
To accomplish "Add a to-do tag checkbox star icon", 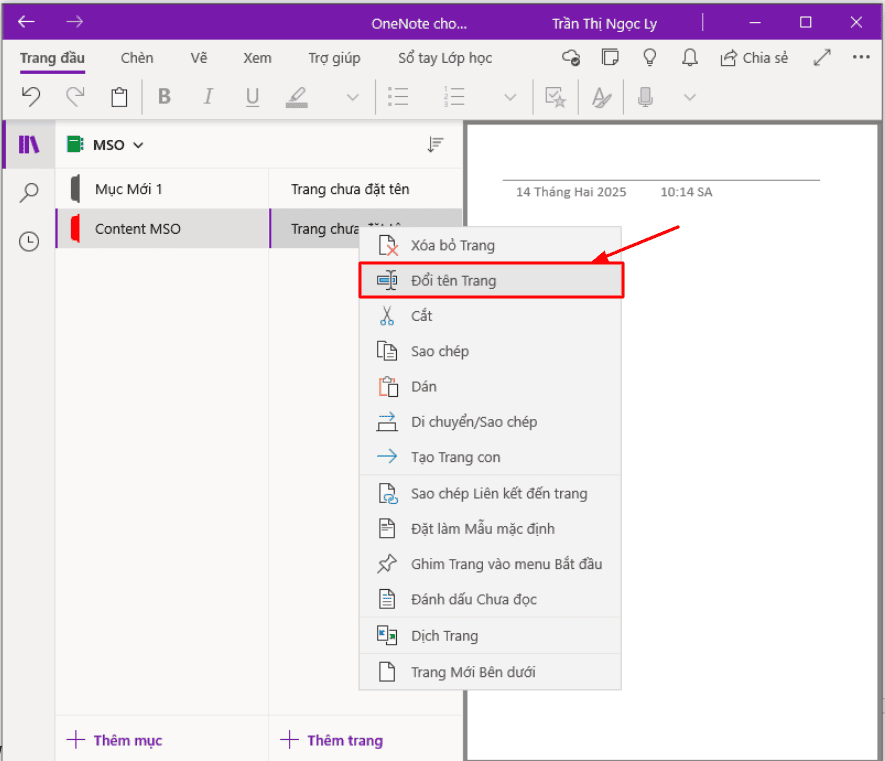I will 555,97.
